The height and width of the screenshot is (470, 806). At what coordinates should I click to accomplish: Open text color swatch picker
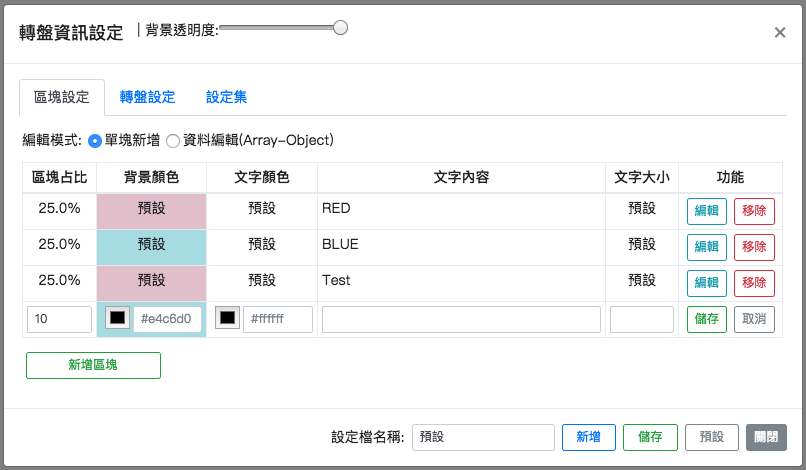(x=227, y=318)
